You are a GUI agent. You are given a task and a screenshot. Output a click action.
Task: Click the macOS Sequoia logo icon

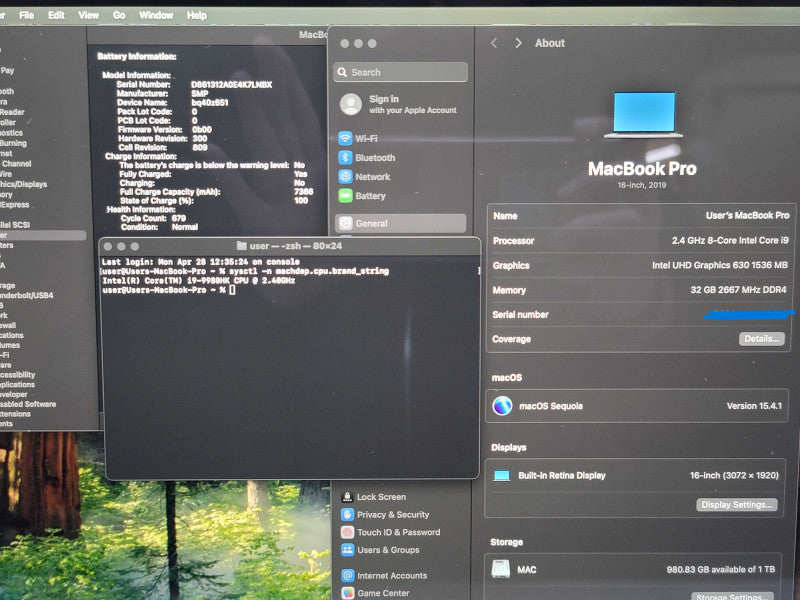503,406
